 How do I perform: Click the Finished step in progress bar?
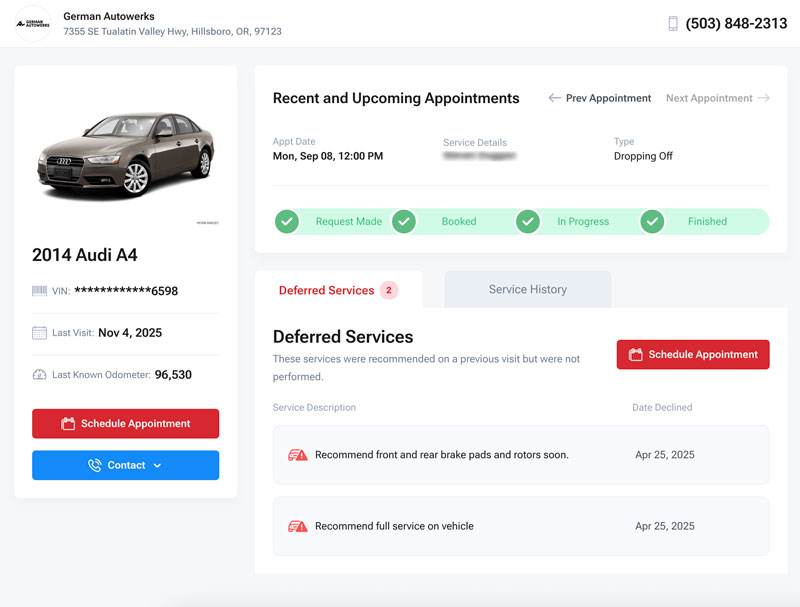706,221
